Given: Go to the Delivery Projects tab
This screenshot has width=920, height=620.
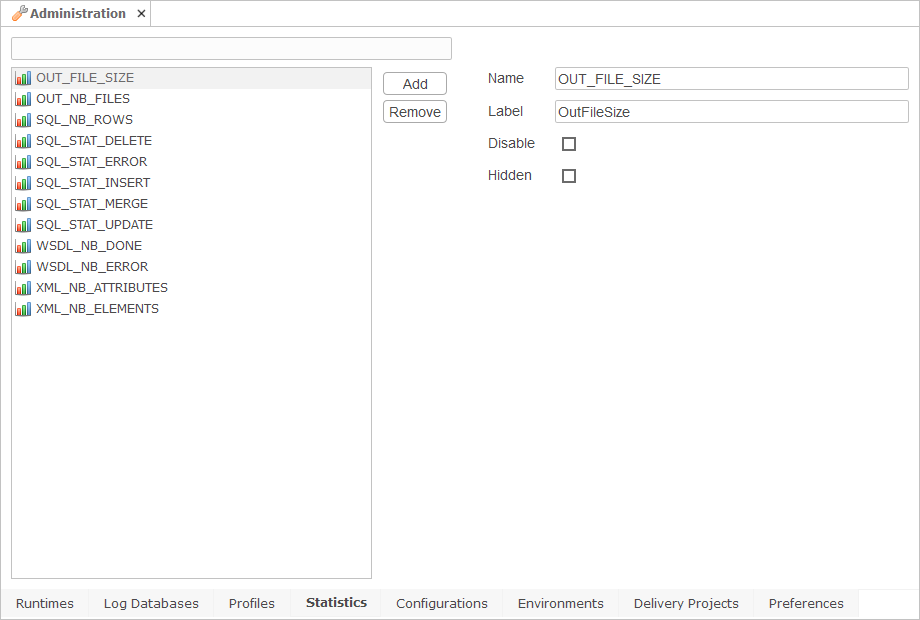Looking at the screenshot, I should [686, 604].
